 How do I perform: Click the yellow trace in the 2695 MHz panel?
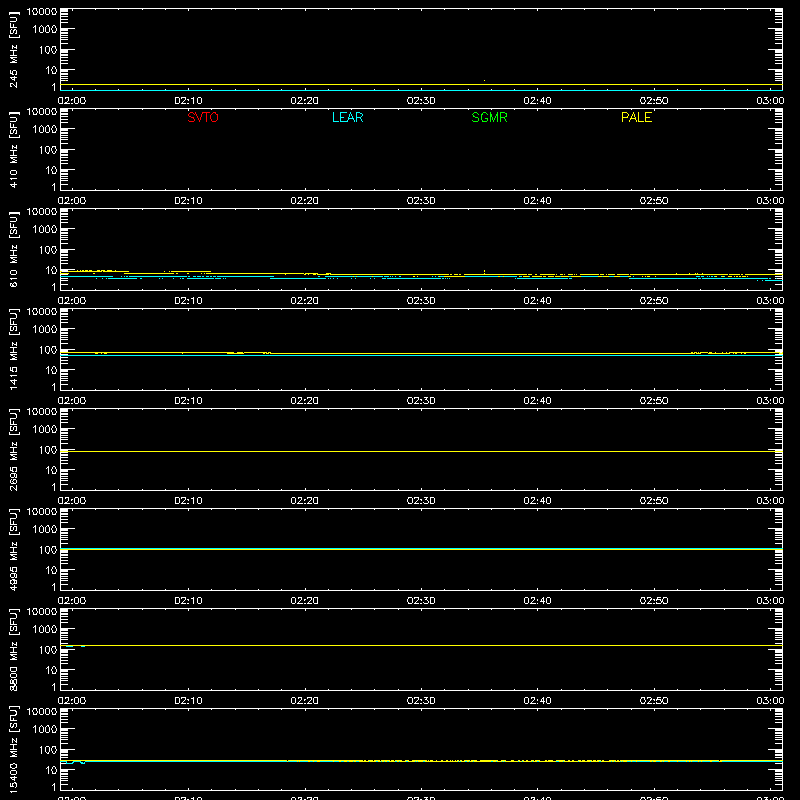(421, 452)
